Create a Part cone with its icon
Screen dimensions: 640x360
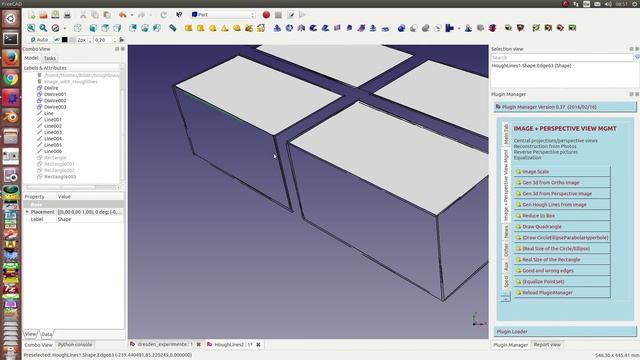(224, 28)
